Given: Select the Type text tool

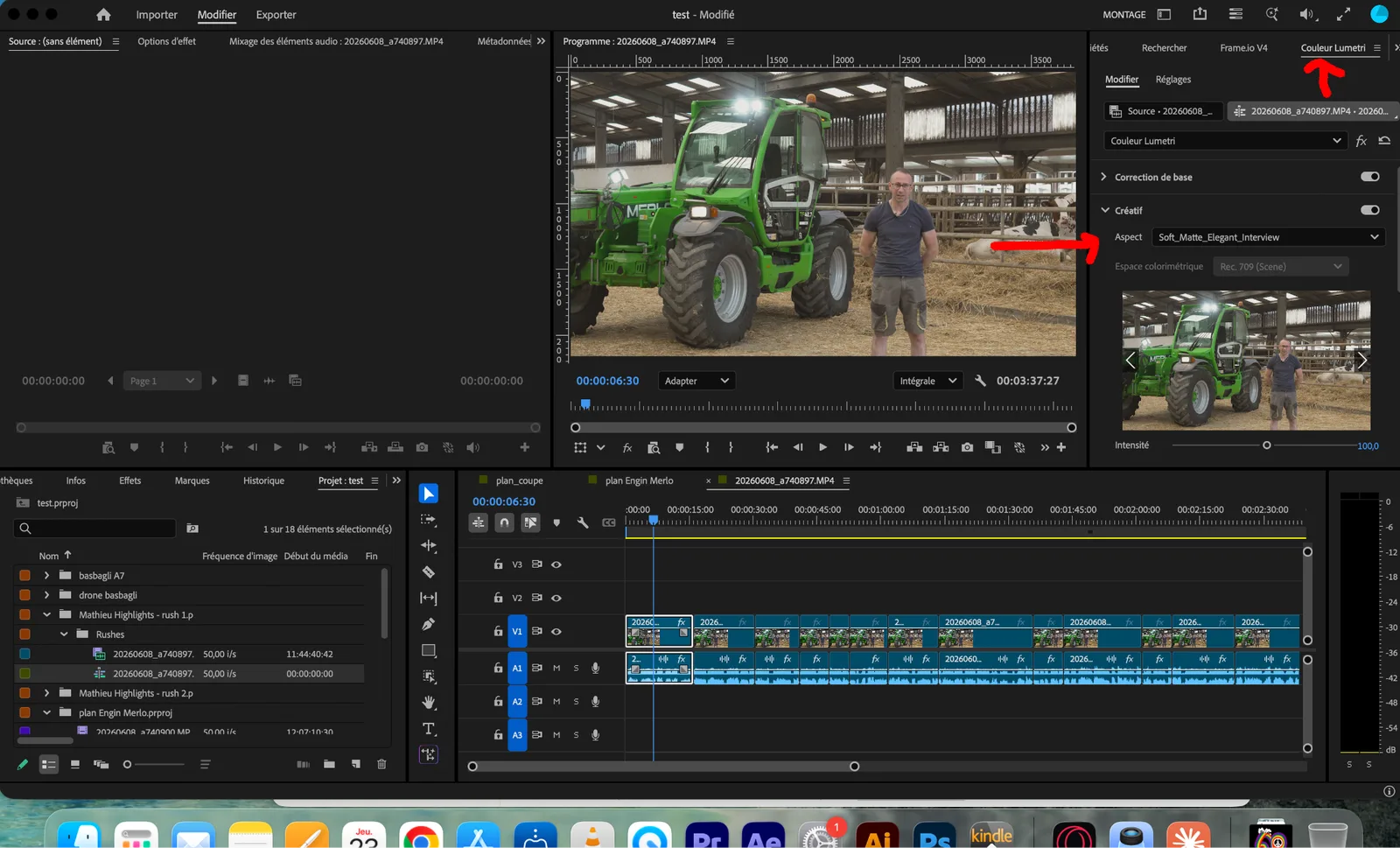Looking at the screenshot, I should [x=429, y=729].
